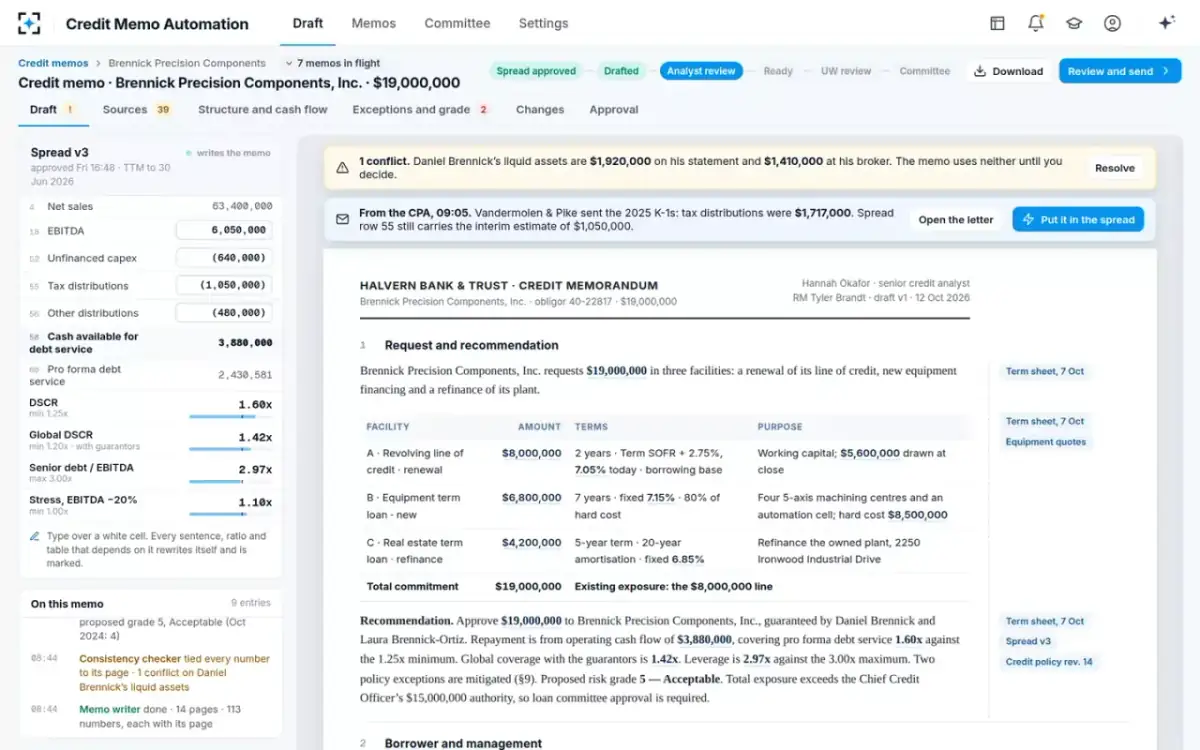1200x750 pixels.
Task: Click $19,000,000 in request paragraph
Action: [x=616, y=371]
